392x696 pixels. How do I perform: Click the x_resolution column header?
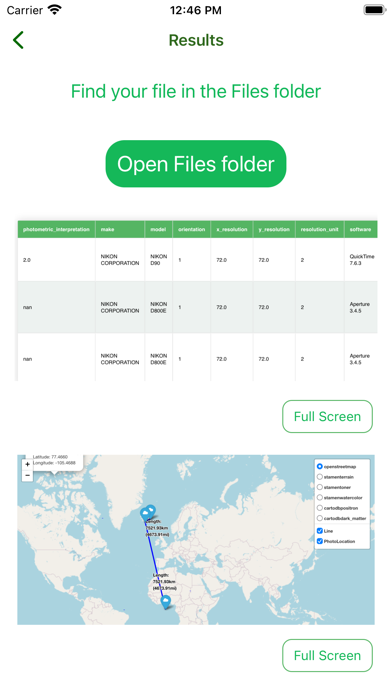(x=232, y=229)
